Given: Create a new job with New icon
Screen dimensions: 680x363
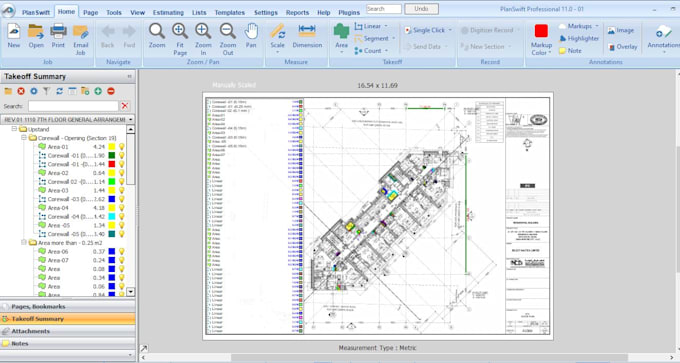Looking at the screenshot, I should (x=13, y=36).
